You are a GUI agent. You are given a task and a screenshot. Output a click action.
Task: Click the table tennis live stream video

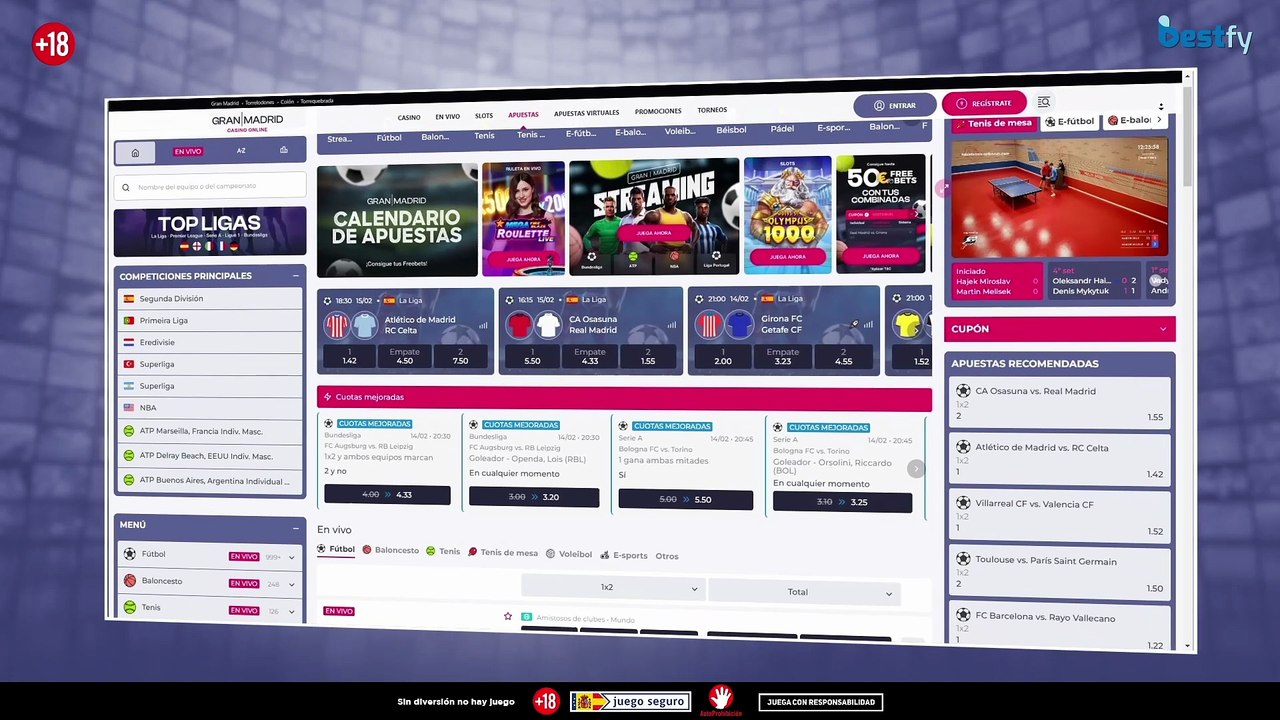1059,196
